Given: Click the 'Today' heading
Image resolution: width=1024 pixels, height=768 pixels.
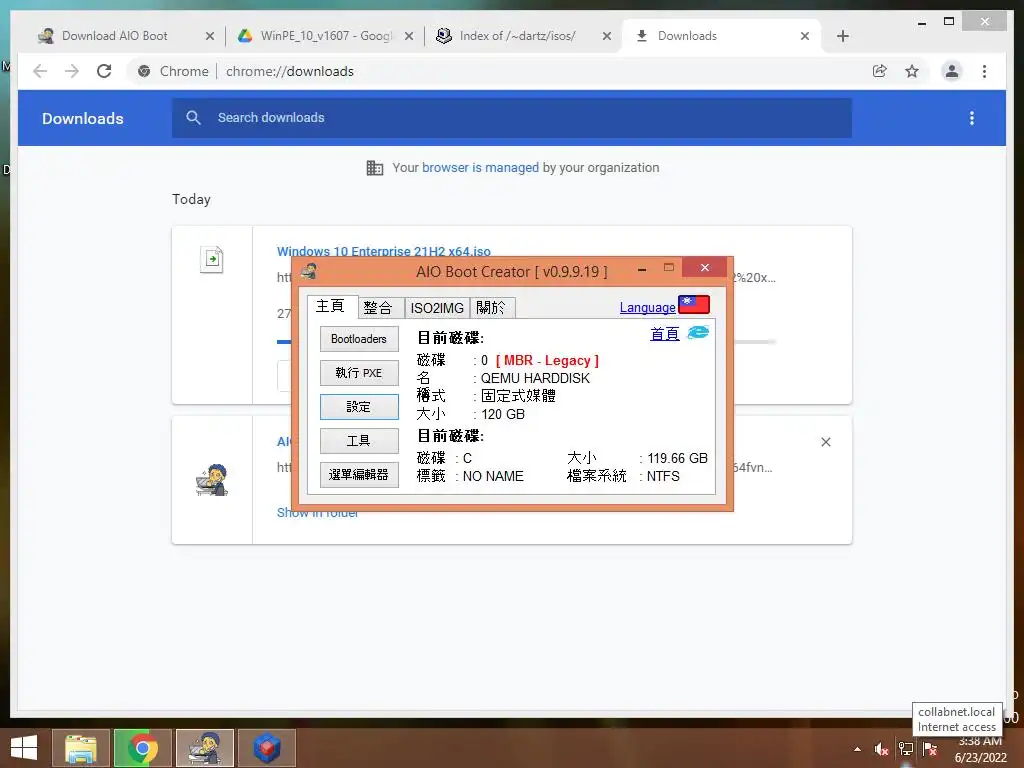Looking at the screenshot, I should click(191, 199).
